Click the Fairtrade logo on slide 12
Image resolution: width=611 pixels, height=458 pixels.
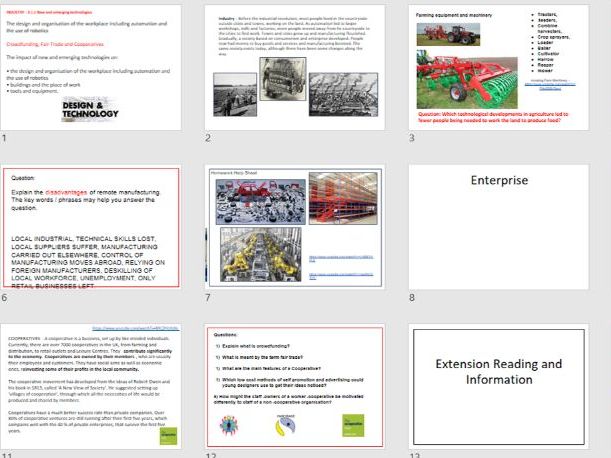click(286, 425)
